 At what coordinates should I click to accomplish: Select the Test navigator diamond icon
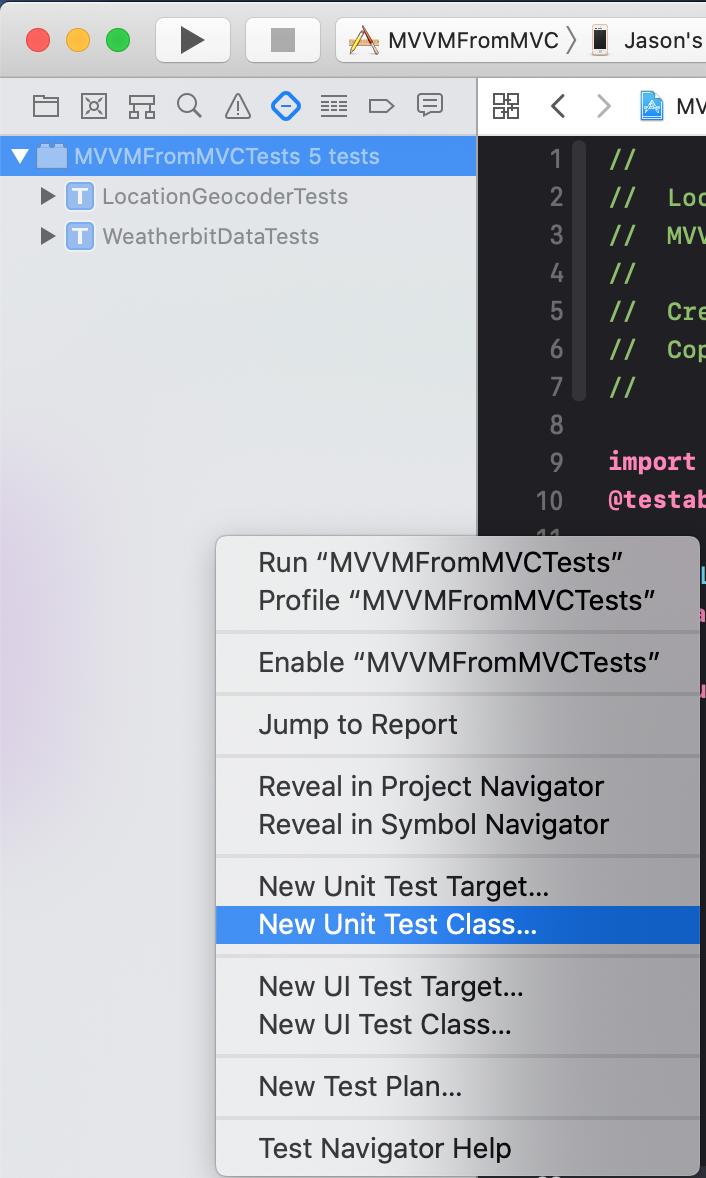pyautogui.click(x=285, y=106)
